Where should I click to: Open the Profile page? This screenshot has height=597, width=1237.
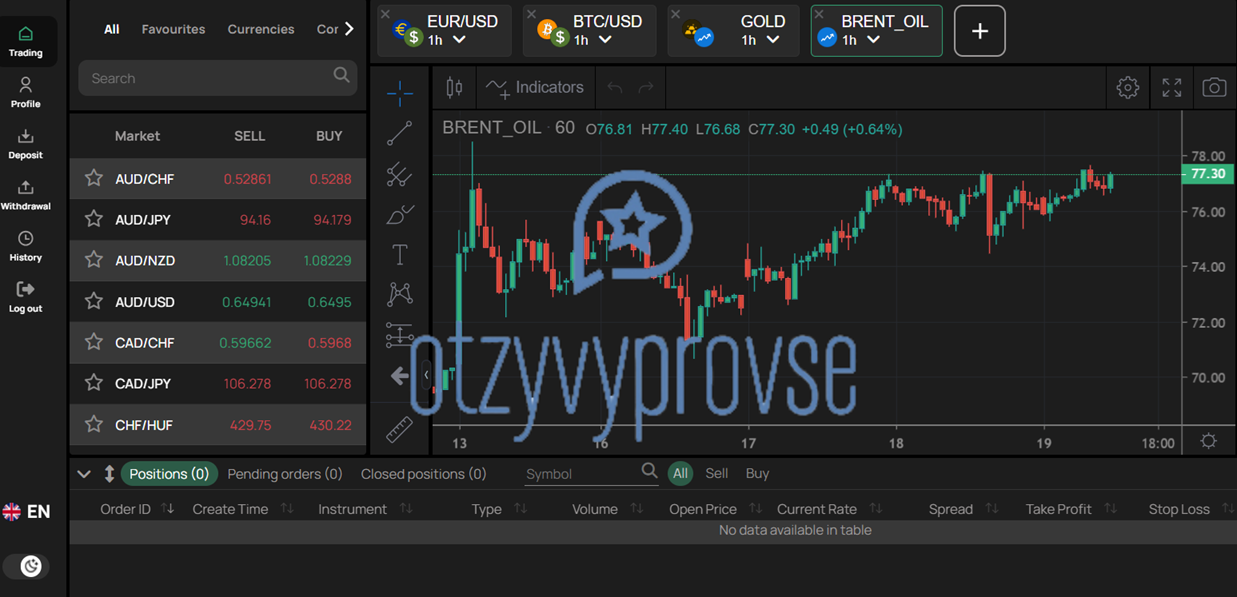(x=26, y=93)
